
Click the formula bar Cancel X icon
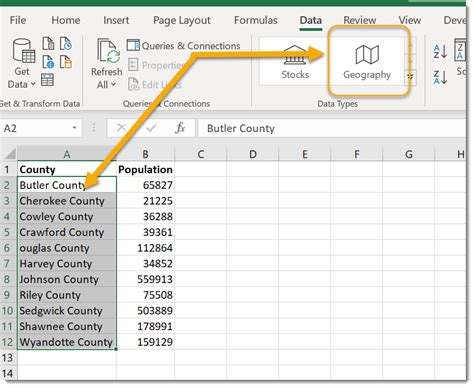121,128
